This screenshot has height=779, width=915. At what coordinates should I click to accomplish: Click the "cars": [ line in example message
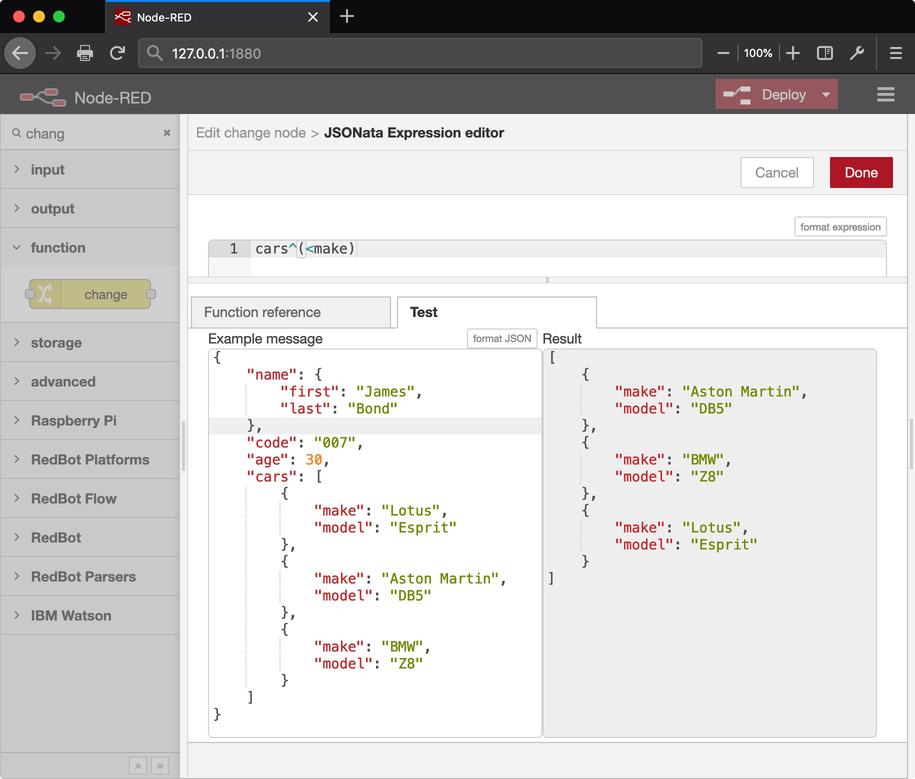click(x=284, y=477)
